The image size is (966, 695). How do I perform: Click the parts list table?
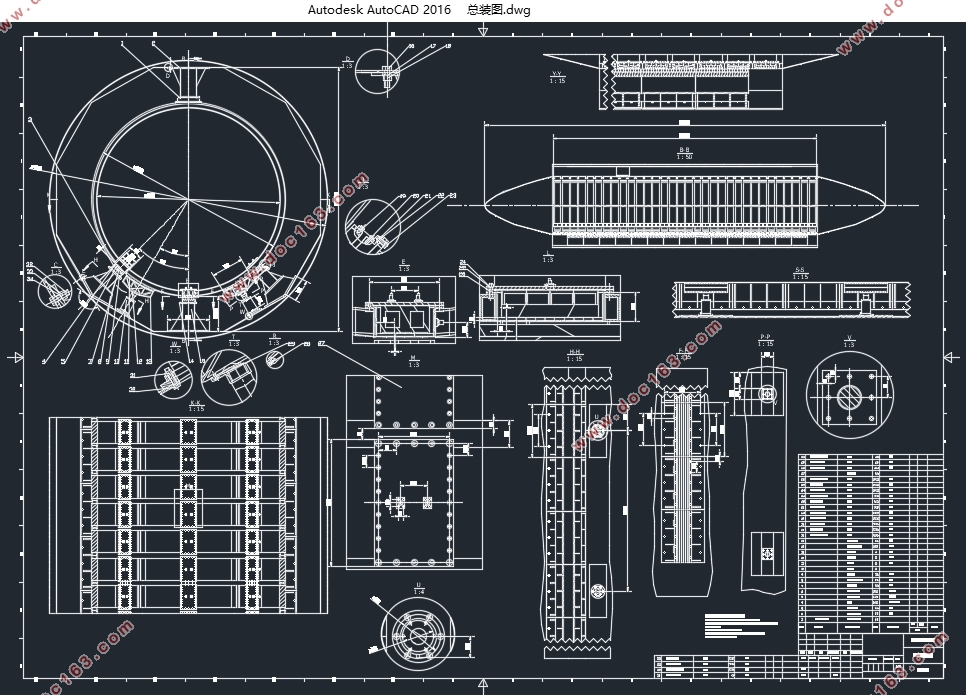[x=871, y=543]
